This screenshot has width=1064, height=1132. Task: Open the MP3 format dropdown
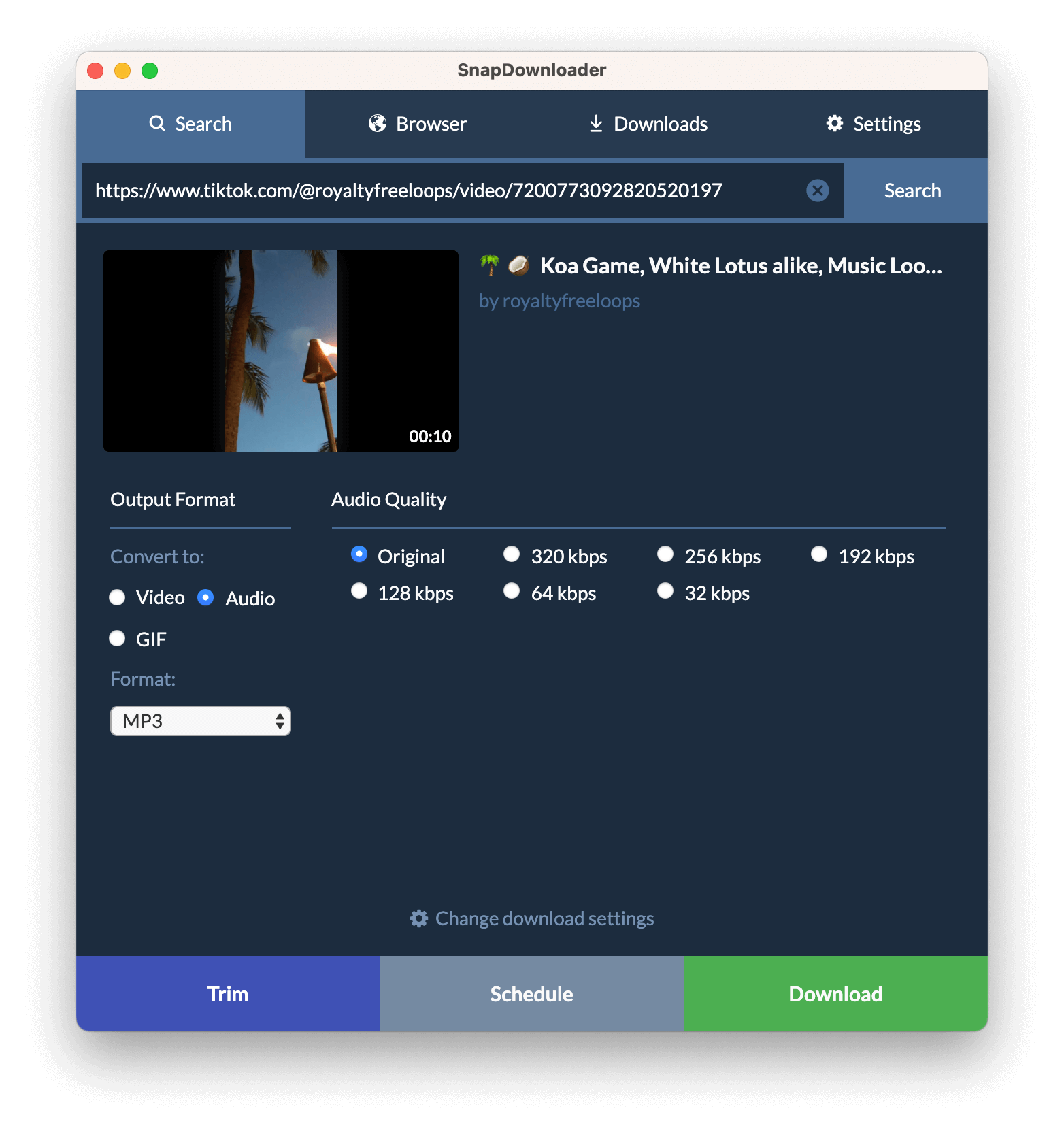pos(201,721)
